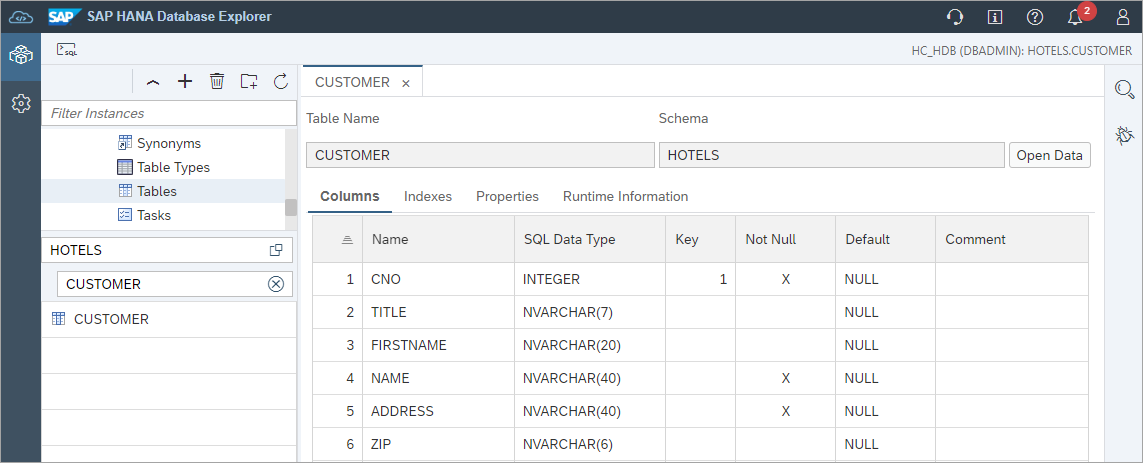1143x463 pixels.
Task: Click the Table Name field showing CUSTOMER
Action: coord(480,155)
